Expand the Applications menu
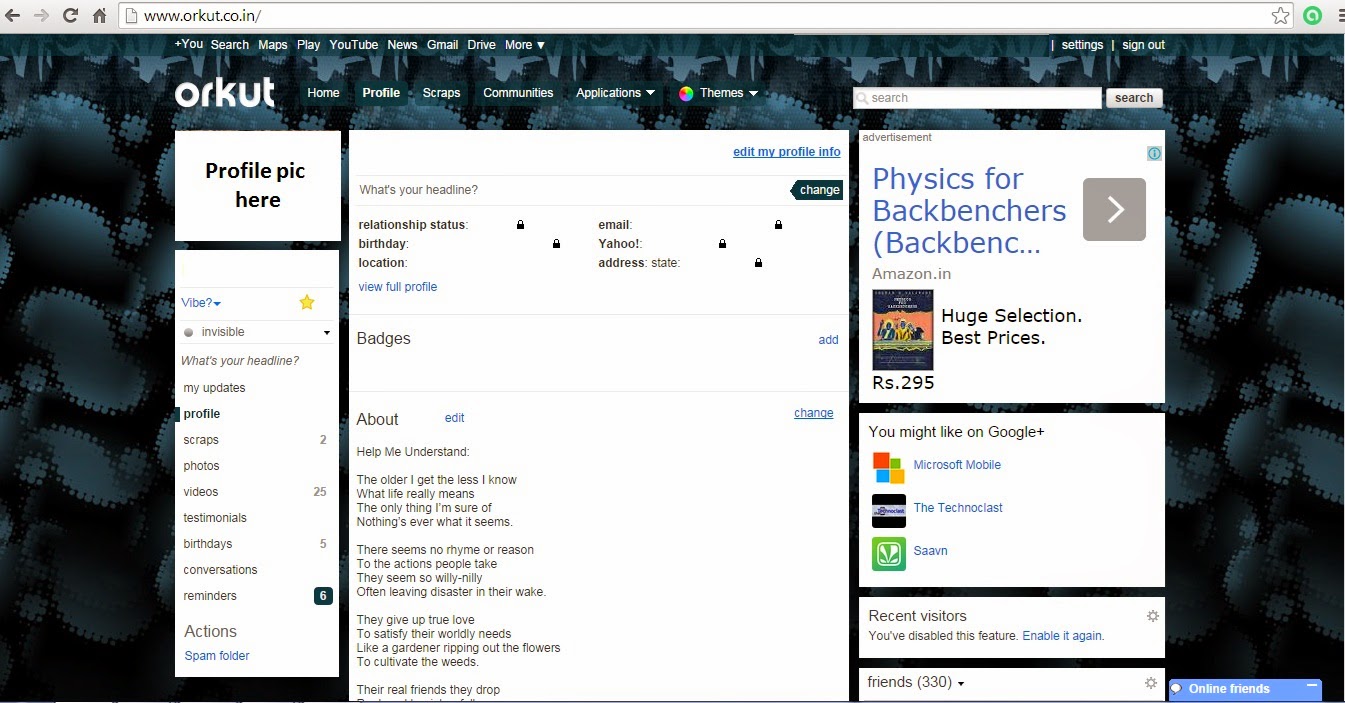 pos(615,93)
